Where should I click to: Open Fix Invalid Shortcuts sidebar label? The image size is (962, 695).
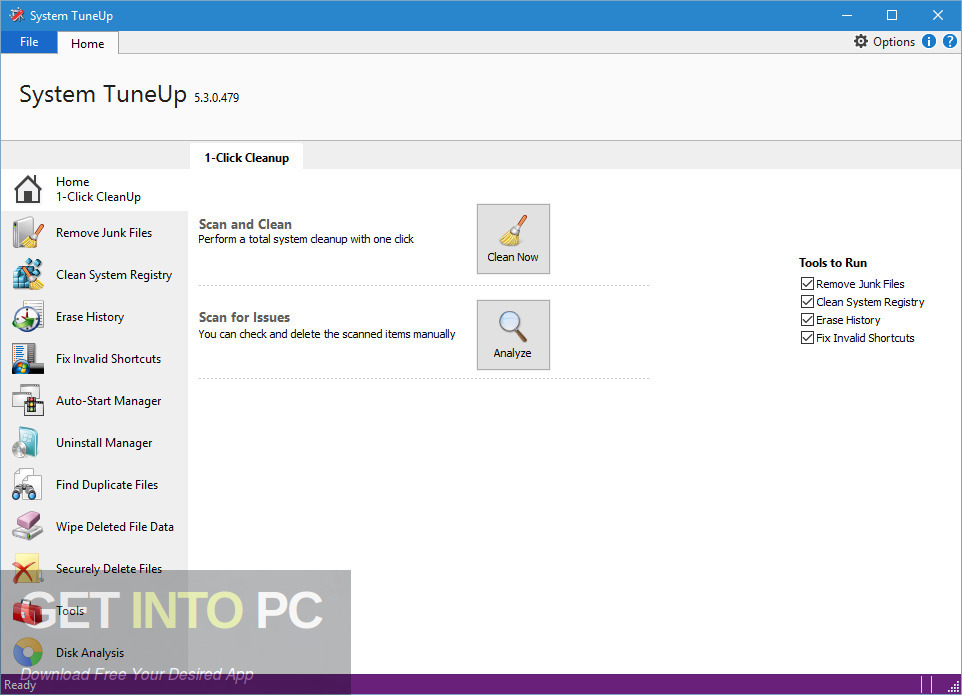(109, 359)
